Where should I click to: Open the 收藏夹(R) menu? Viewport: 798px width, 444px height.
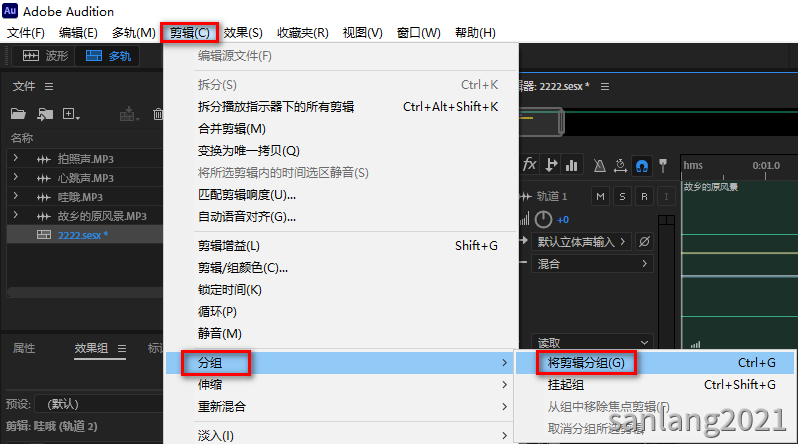click(x=302, y=33)
